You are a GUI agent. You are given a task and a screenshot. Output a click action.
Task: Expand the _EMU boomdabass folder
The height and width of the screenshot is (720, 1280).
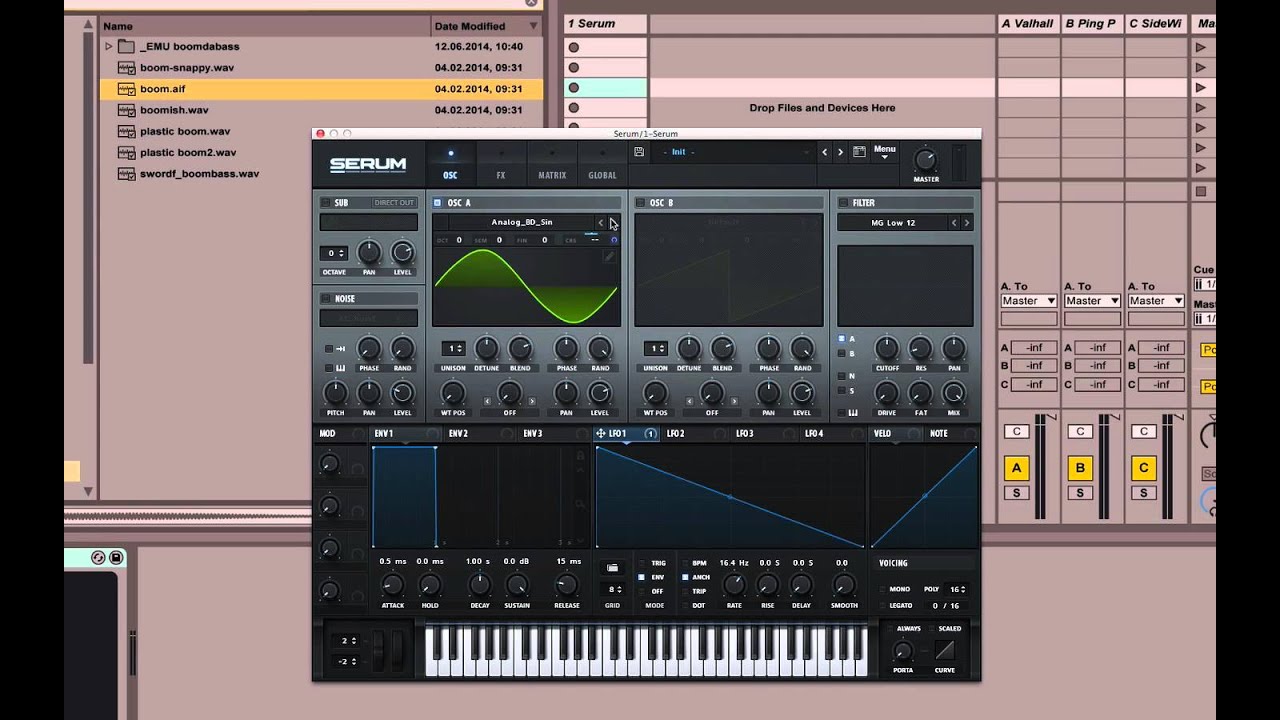coord(109,46)
